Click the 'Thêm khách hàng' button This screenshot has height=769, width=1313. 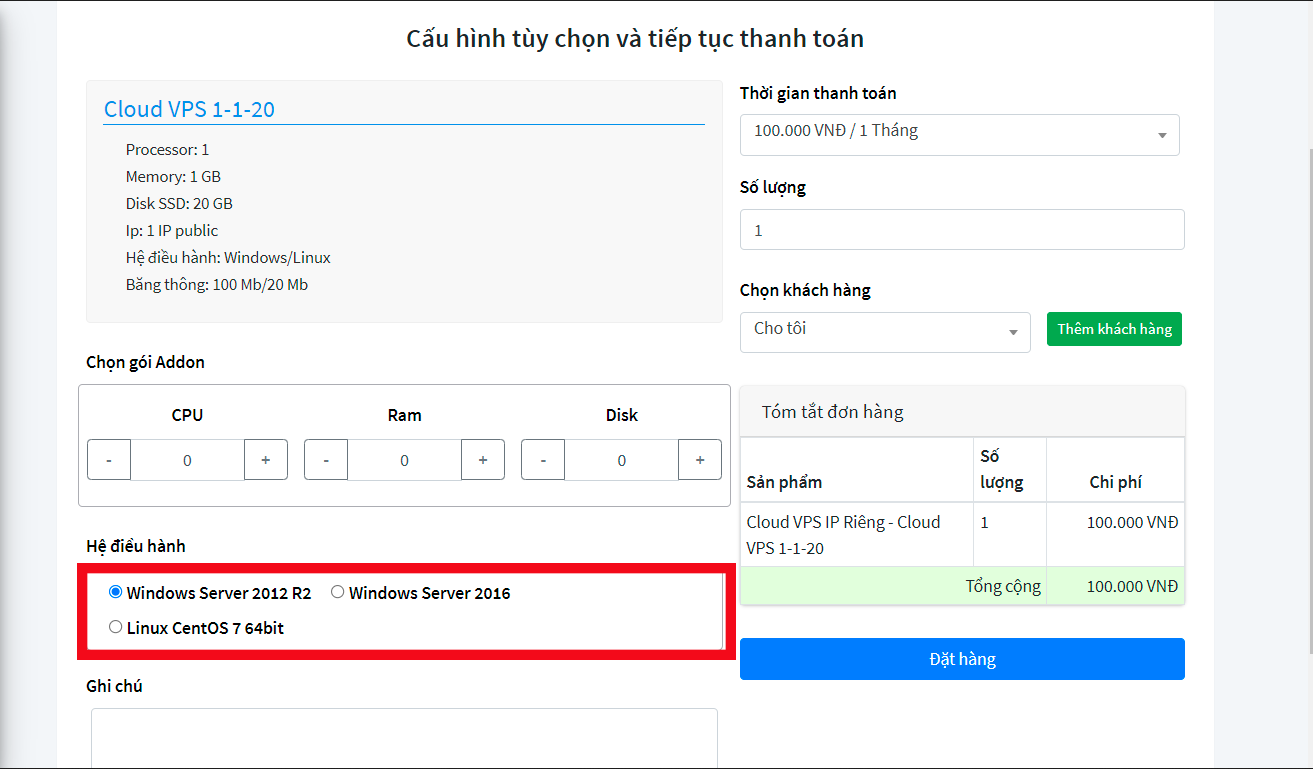pyautogui.click(x=1114, y=329)
